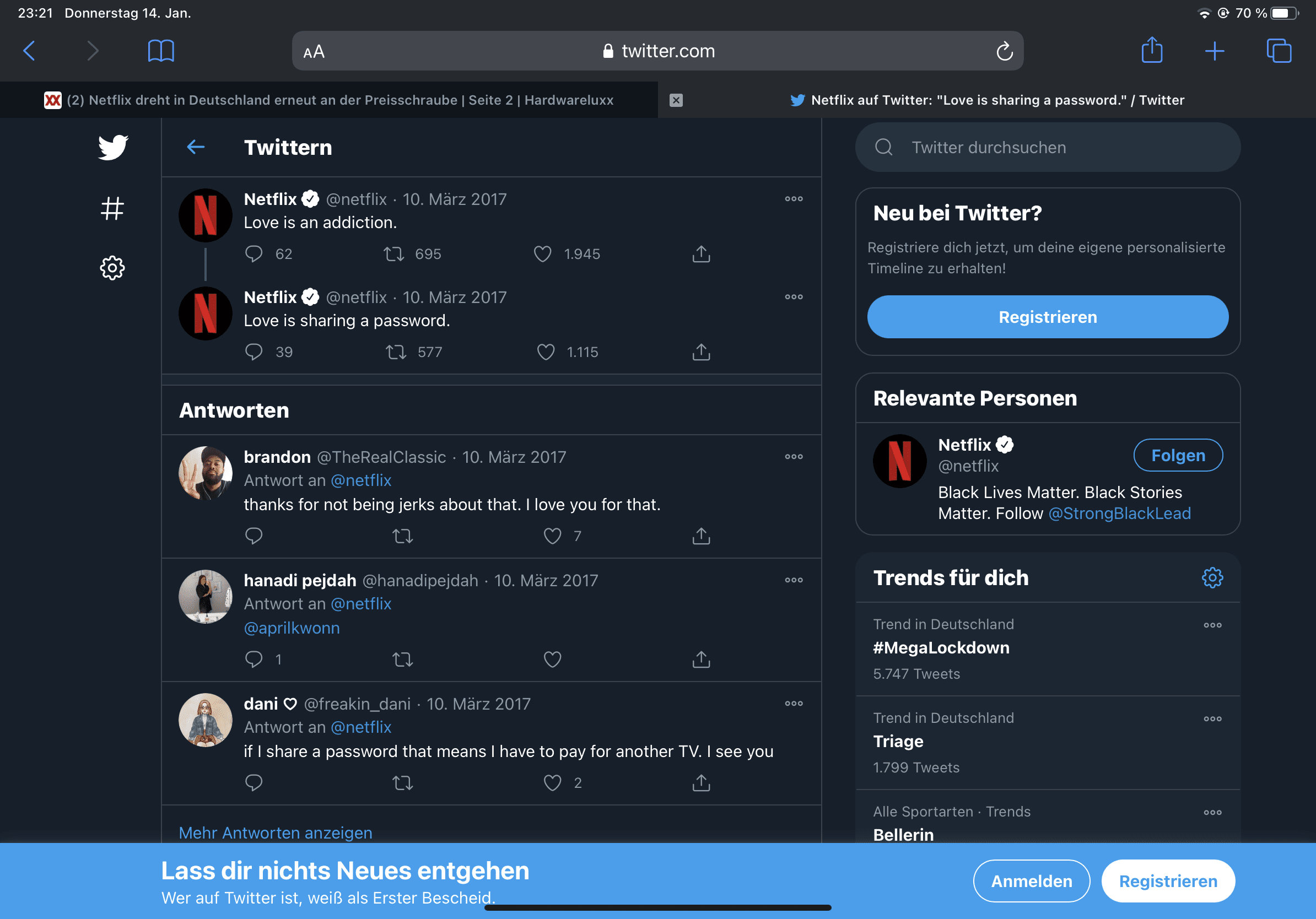Share hanadi pejdah's reply
1316x919 pixels.
tap(701, 659)
